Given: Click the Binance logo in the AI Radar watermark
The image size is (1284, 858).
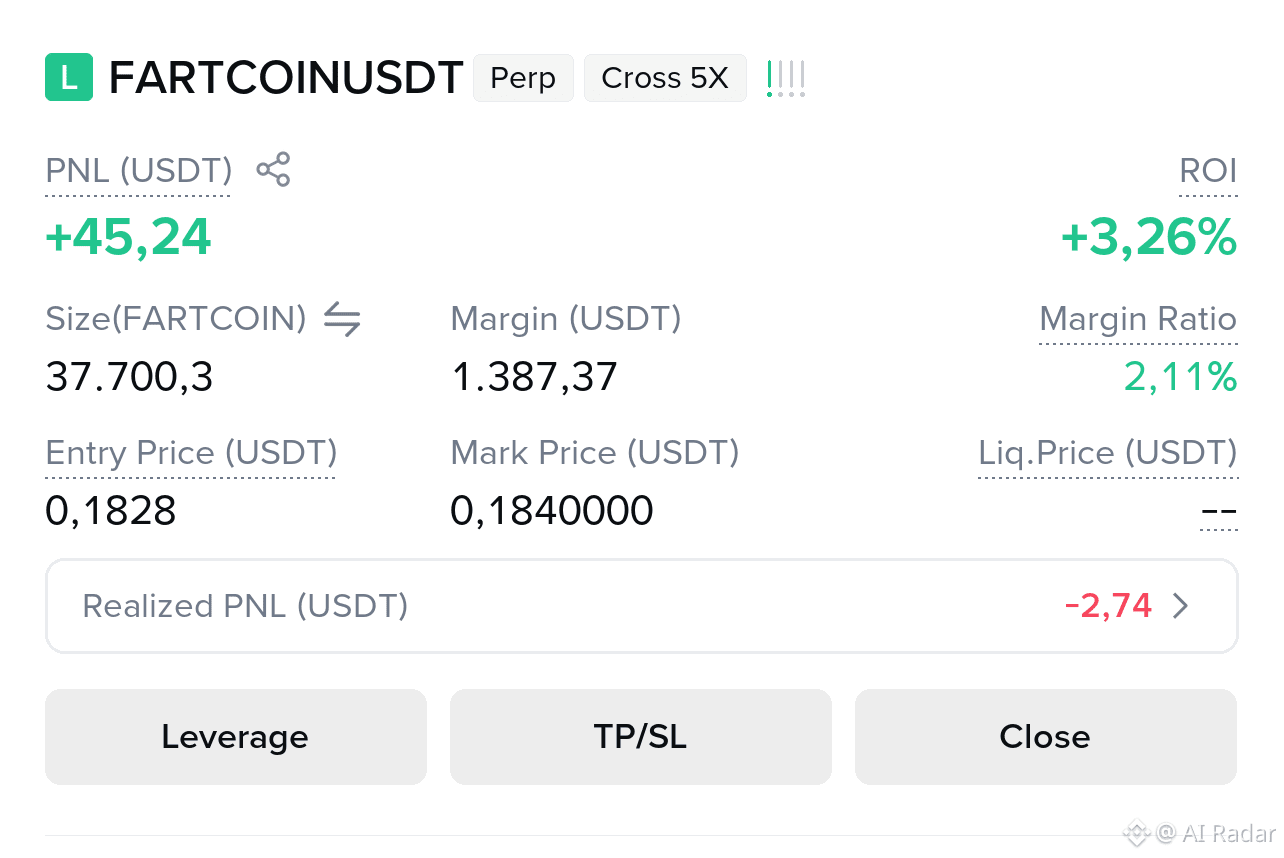Looking at the screenshot, I should click(1136, 832).
